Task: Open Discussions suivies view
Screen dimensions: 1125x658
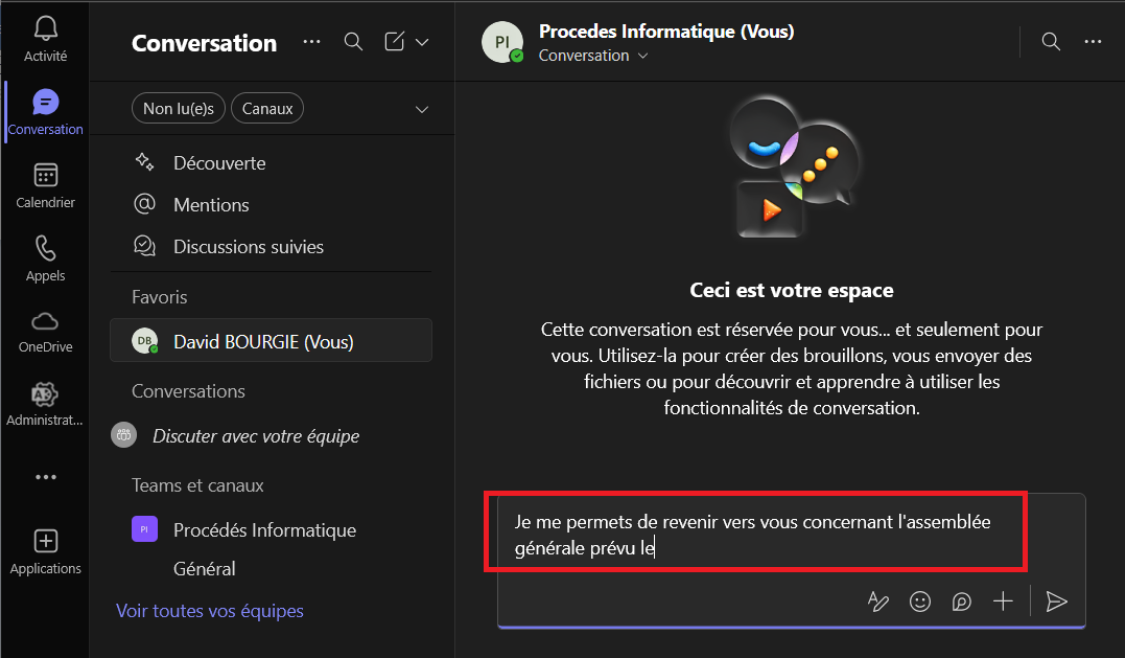Action: (x=248, y=247)
